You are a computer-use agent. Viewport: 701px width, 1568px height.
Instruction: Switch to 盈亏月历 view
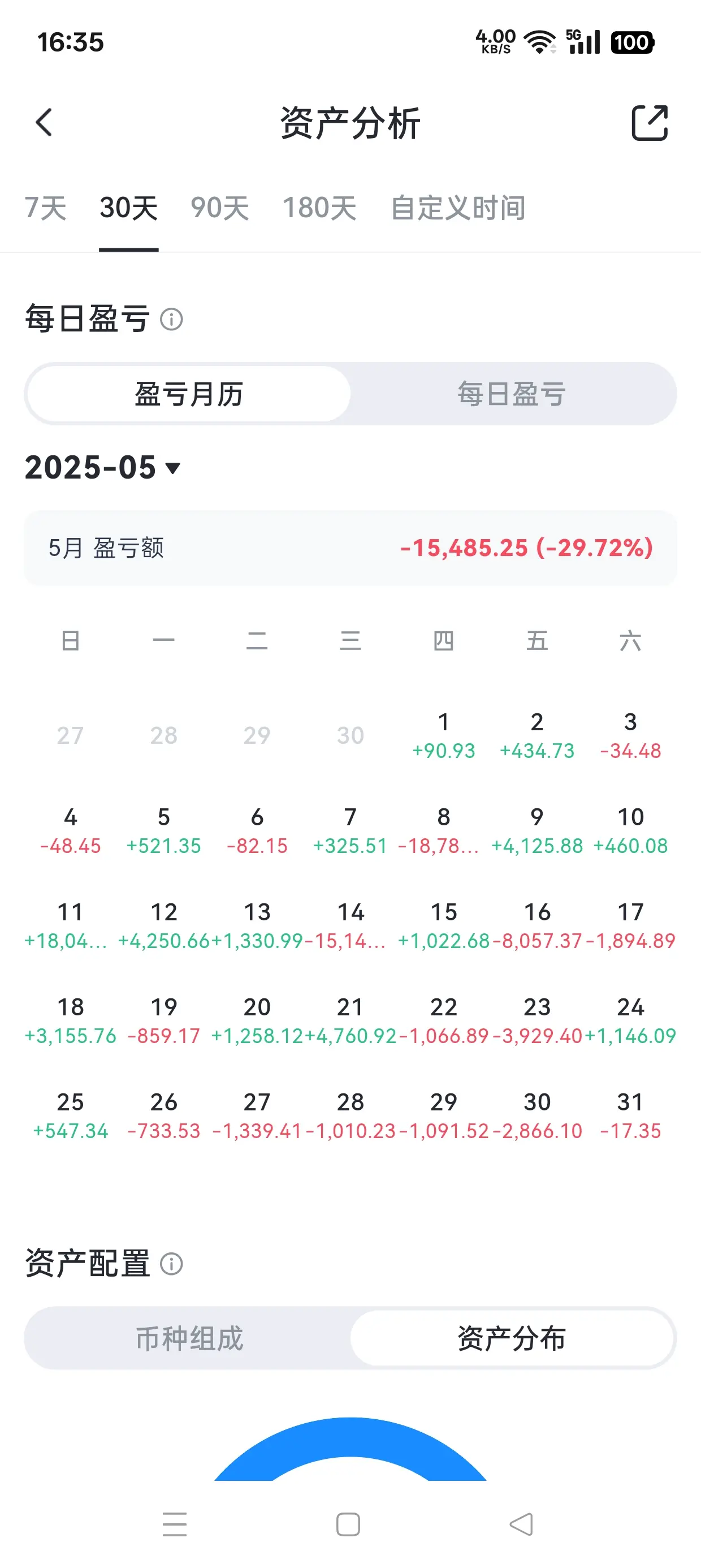189,394
